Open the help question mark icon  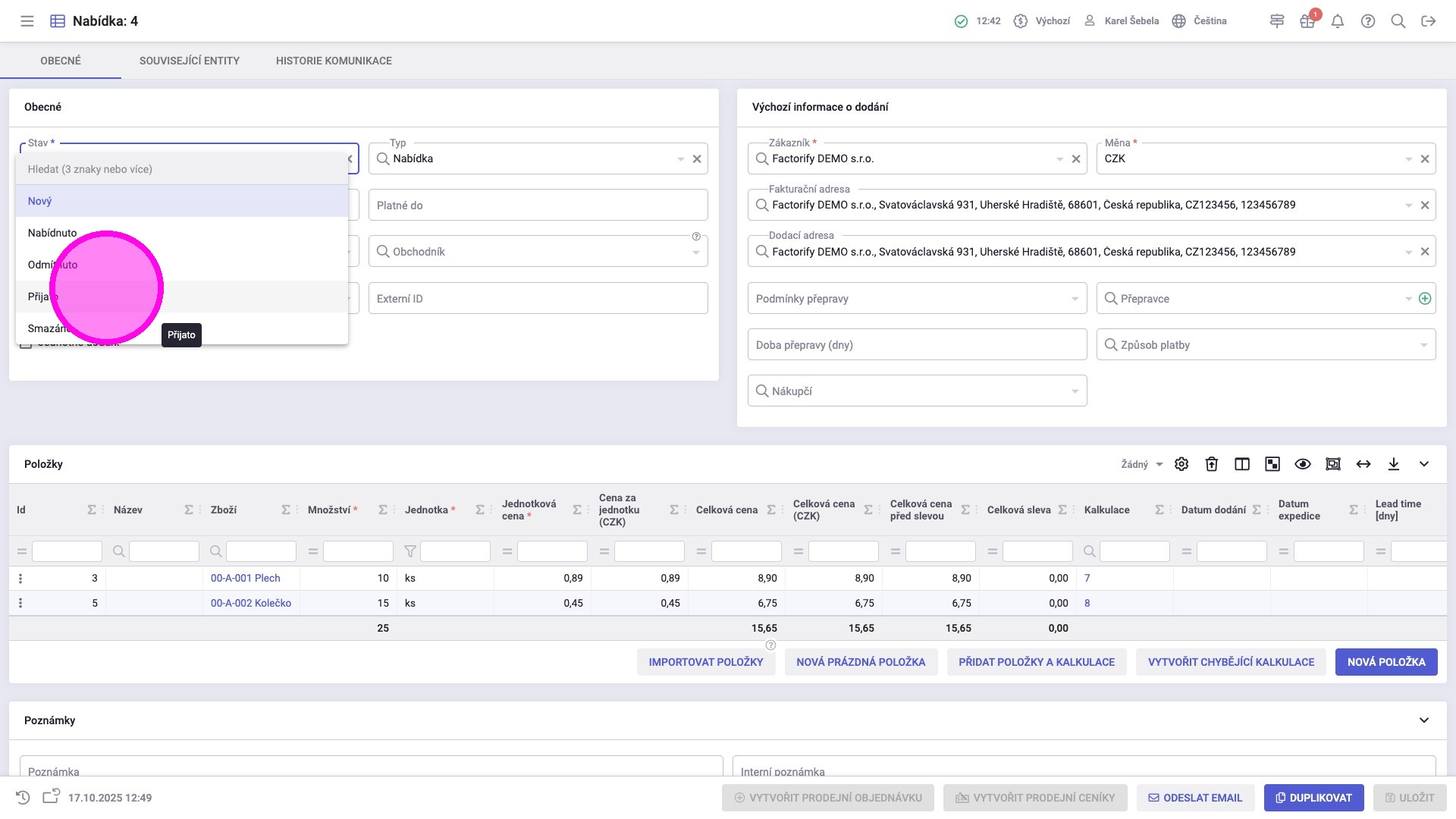1368,21
